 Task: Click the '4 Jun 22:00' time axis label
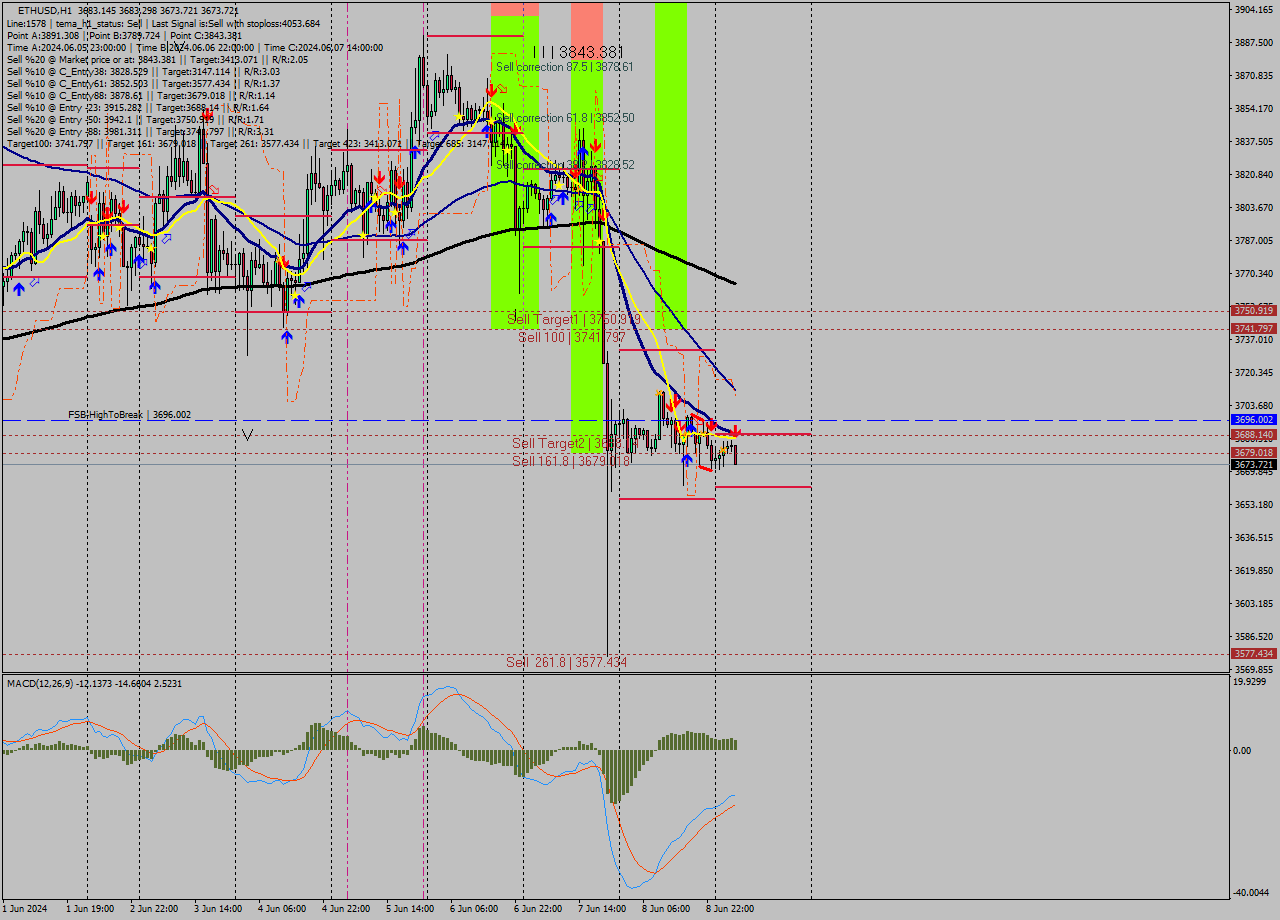[347, 909]
